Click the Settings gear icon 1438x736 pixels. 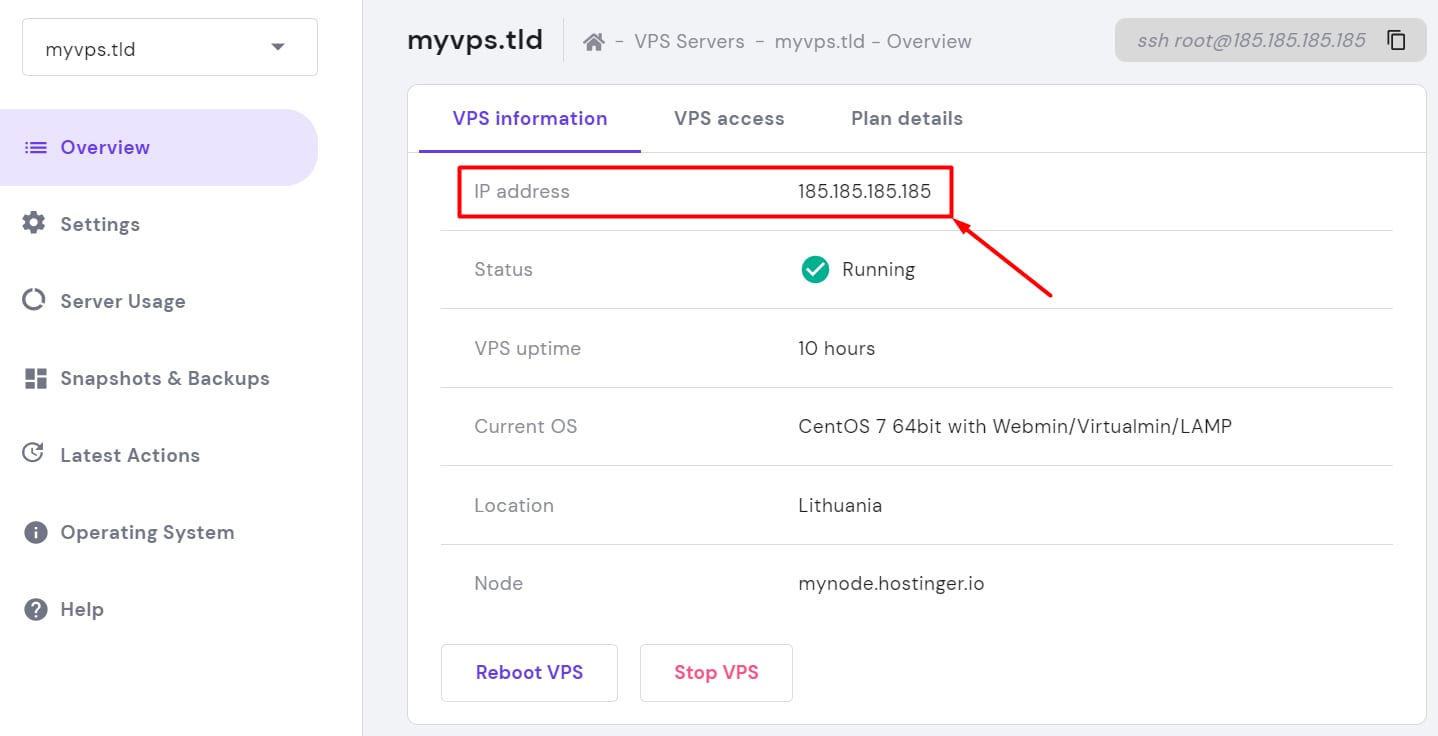34,223
